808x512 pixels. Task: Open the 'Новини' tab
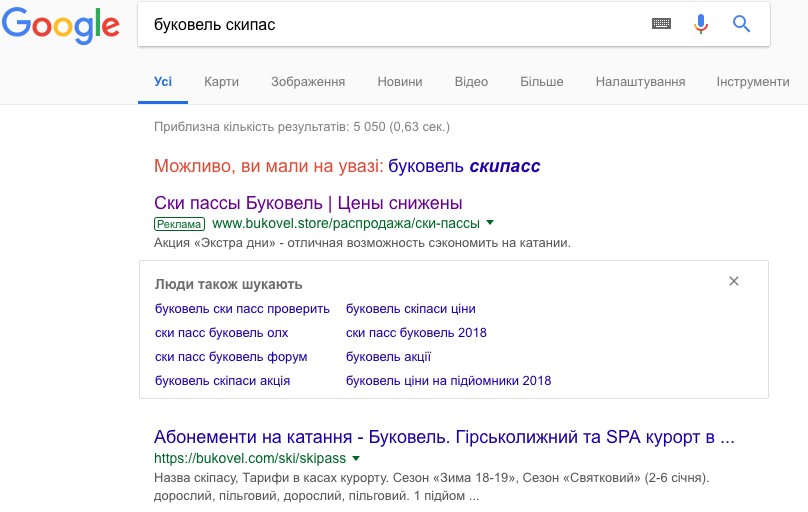pyautogui.click(x=400, y=81)
